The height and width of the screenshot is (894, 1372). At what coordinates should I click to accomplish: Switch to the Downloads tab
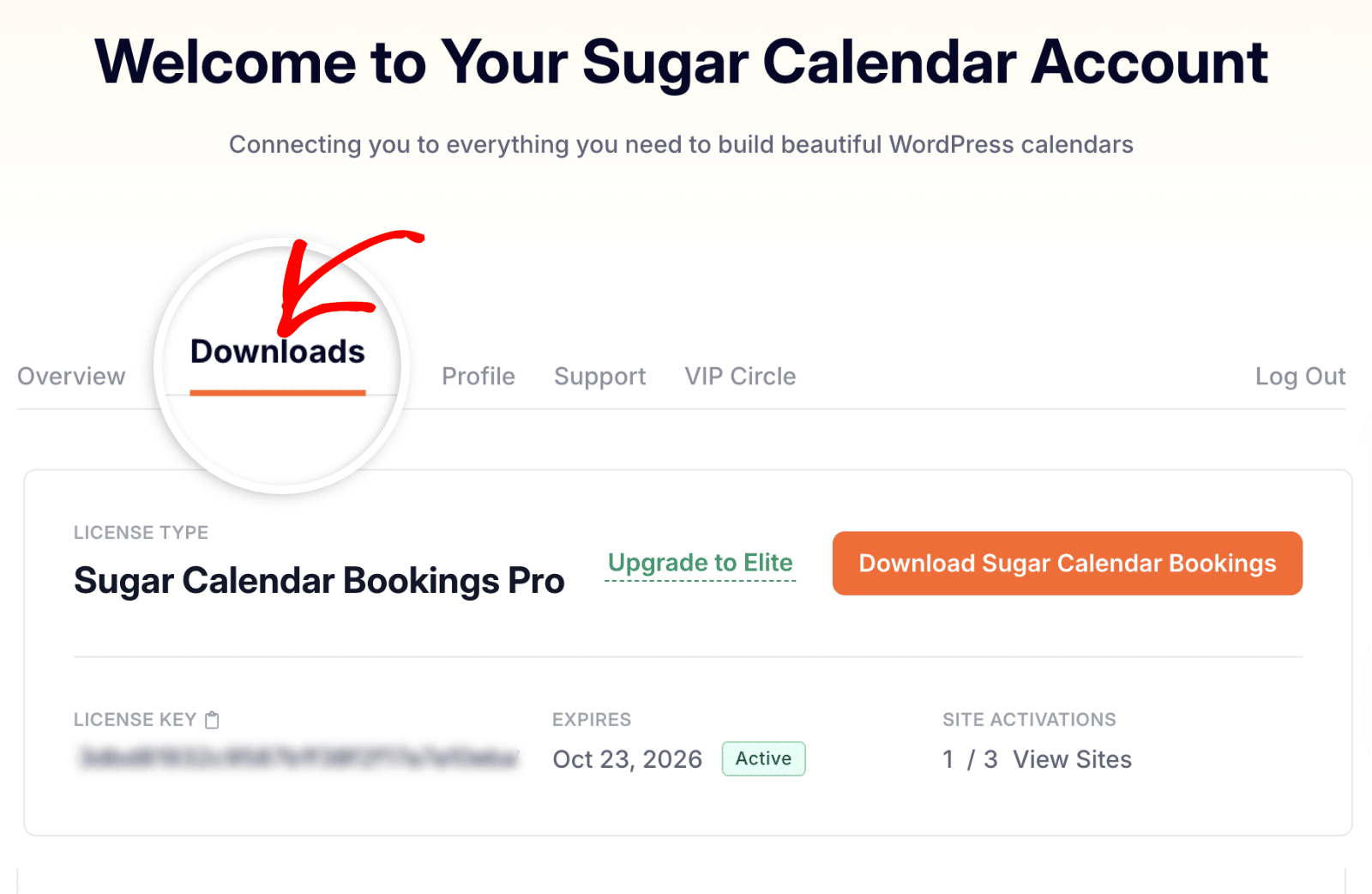(277, 352)
